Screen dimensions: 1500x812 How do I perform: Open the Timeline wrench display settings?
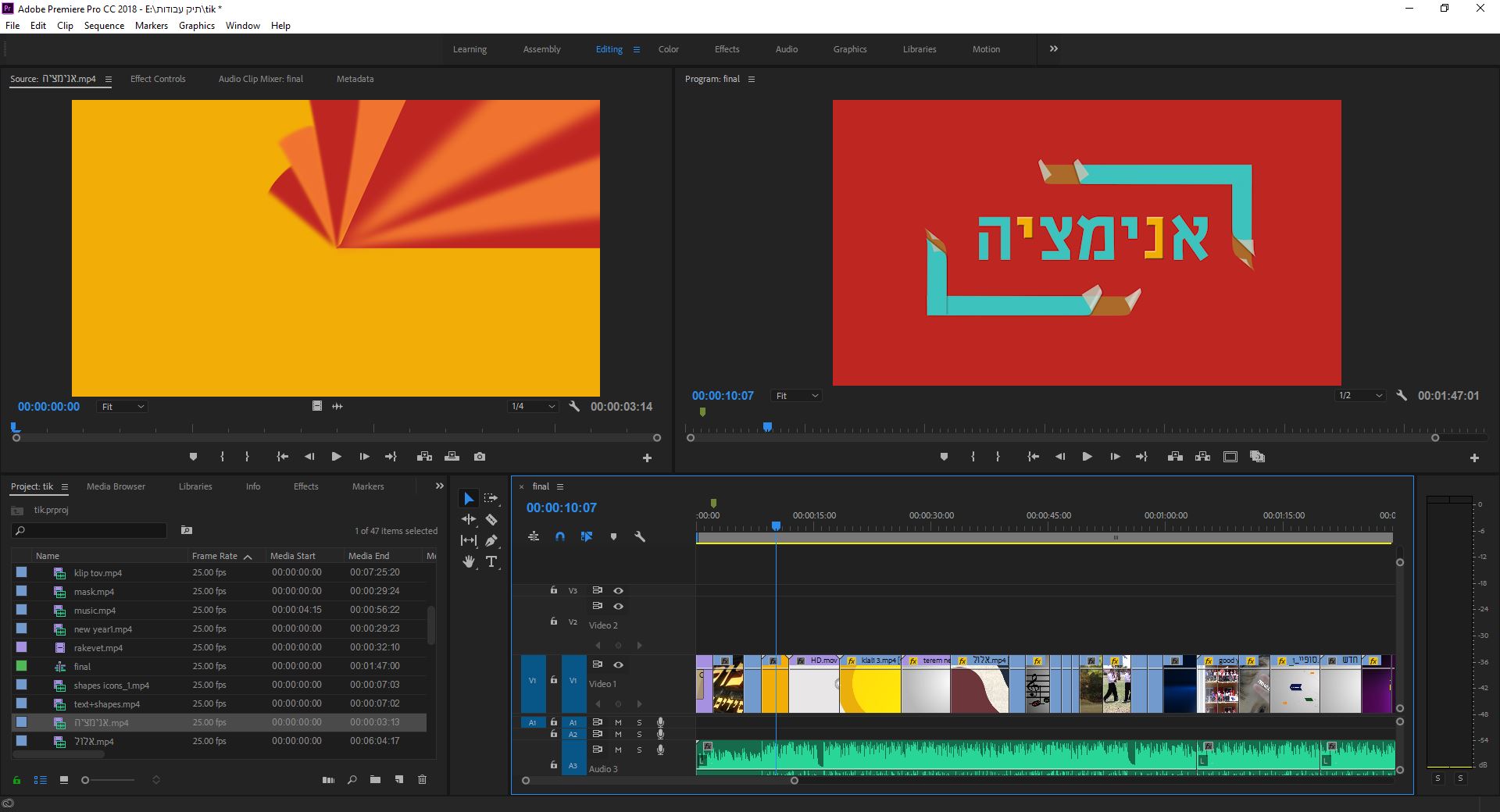(640, 536)
